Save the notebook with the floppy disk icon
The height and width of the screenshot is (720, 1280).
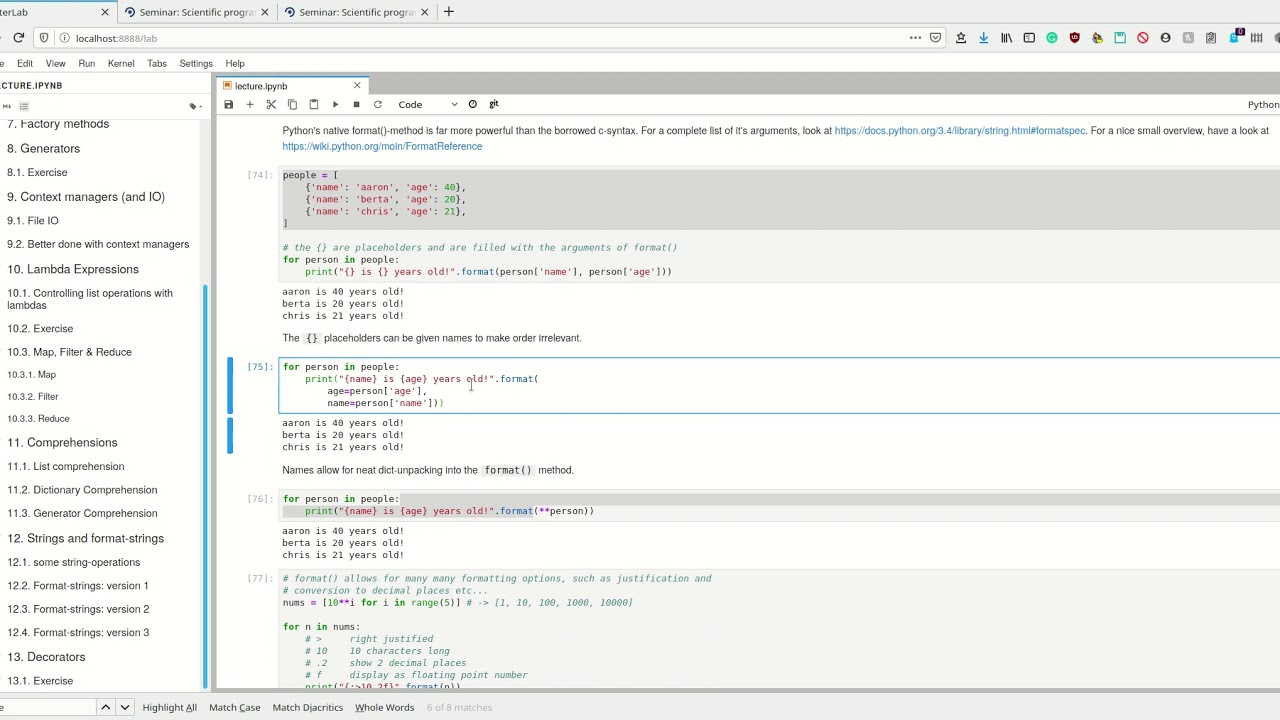(x=228, y=104)
